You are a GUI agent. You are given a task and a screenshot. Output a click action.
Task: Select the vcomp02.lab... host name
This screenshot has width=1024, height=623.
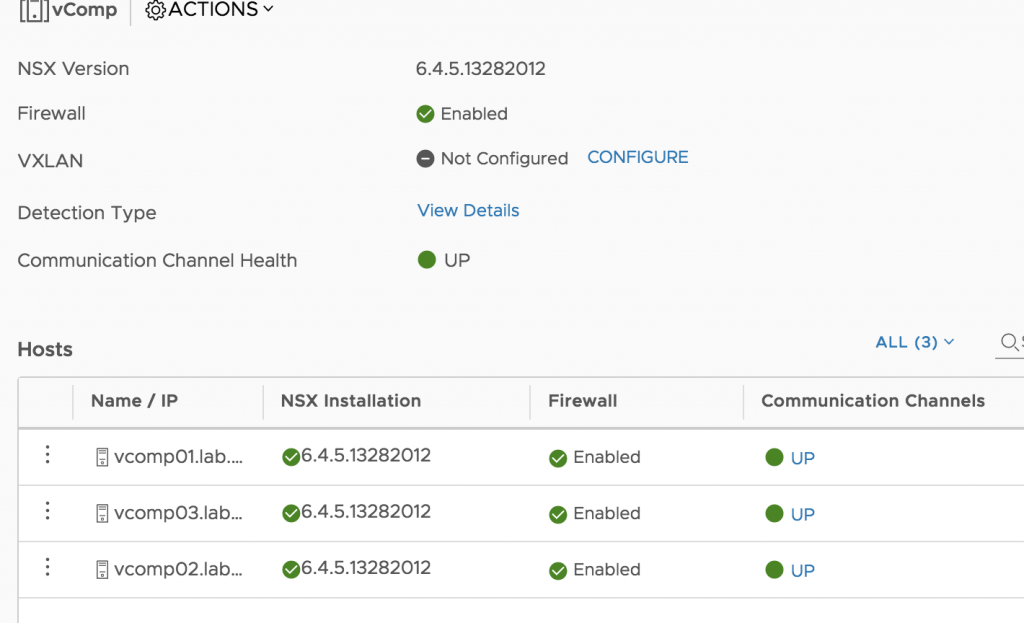tap(178, 569)
